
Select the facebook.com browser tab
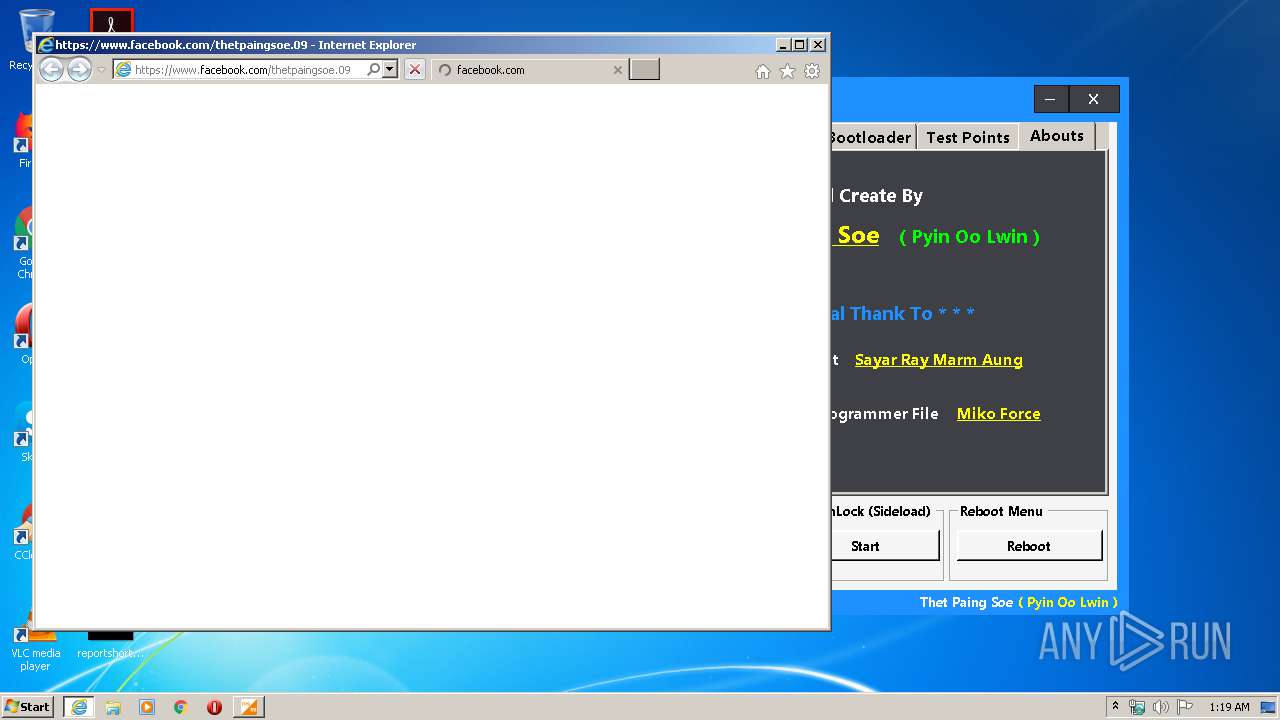pos(530,70)
